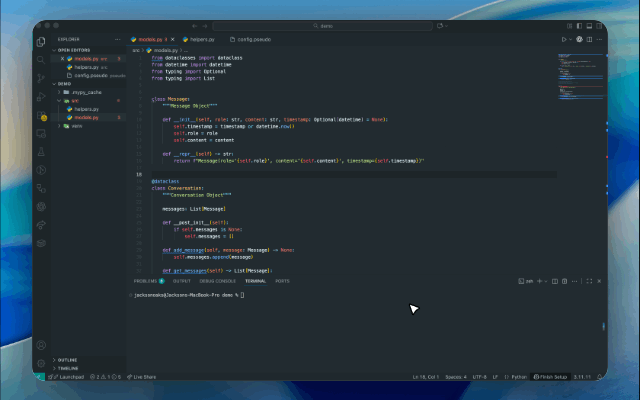Switch to the Ports panel tab

(282, 281)
